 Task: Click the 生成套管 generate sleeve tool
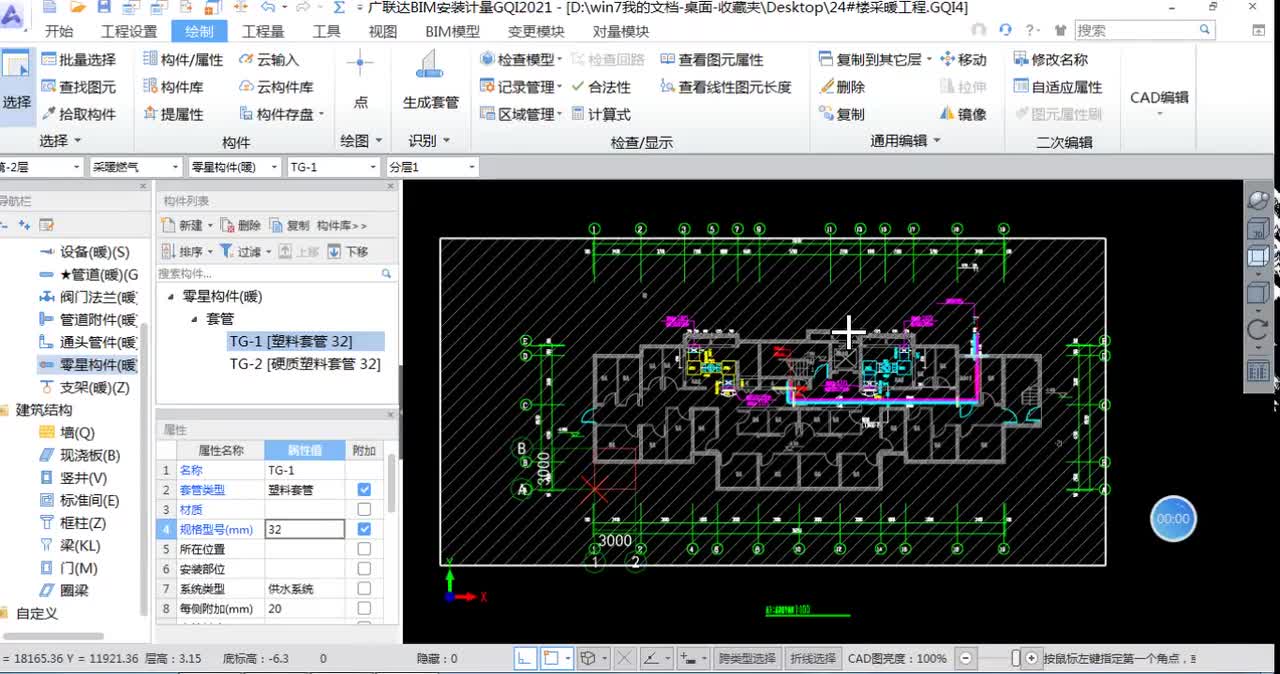pyautogui.click(x=431, y=82)
